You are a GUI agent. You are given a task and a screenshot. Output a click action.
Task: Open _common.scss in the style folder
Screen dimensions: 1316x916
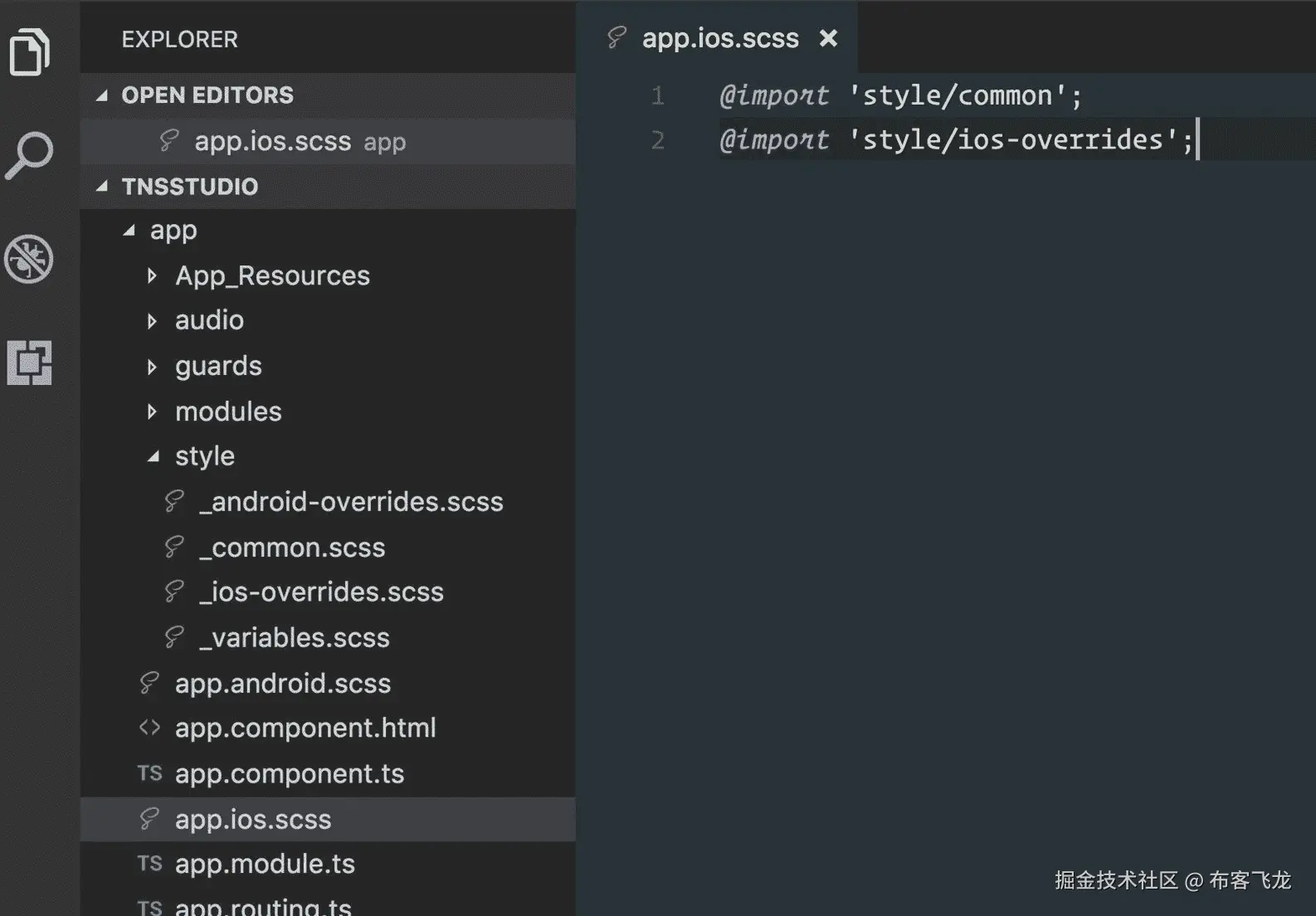coord(292,548)
